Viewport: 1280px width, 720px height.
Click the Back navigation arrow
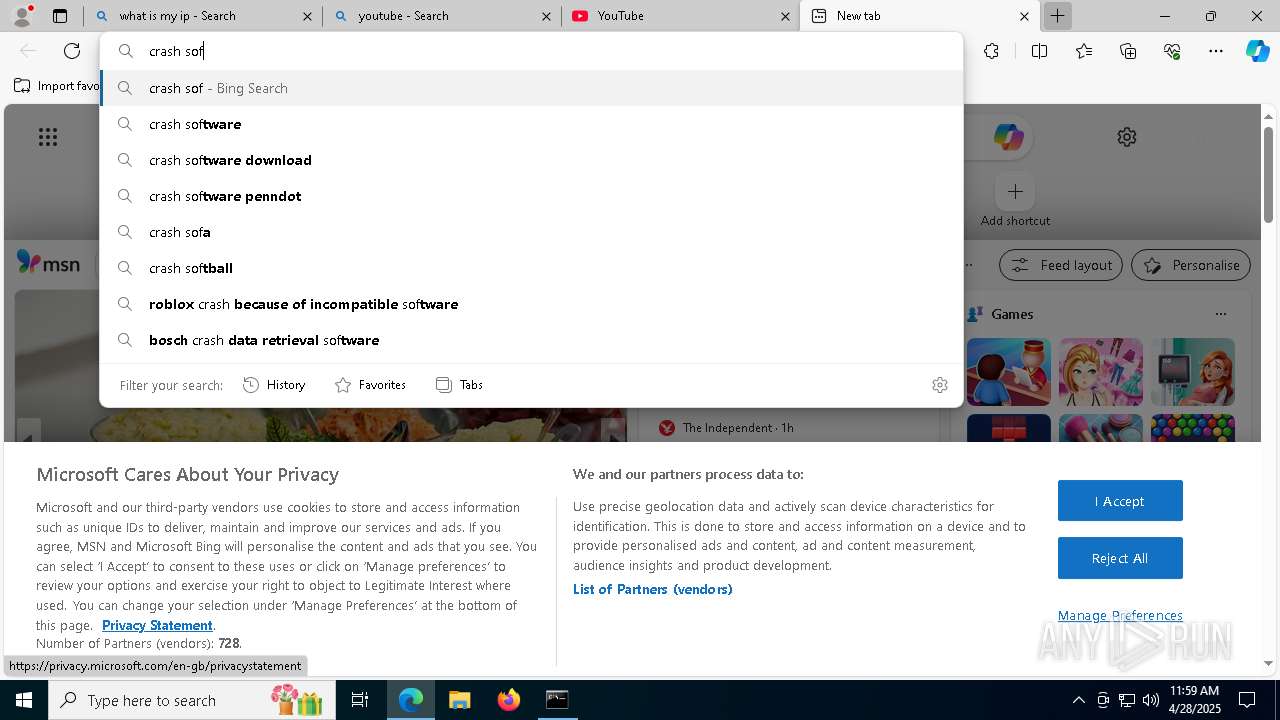(x=28, y=51)
